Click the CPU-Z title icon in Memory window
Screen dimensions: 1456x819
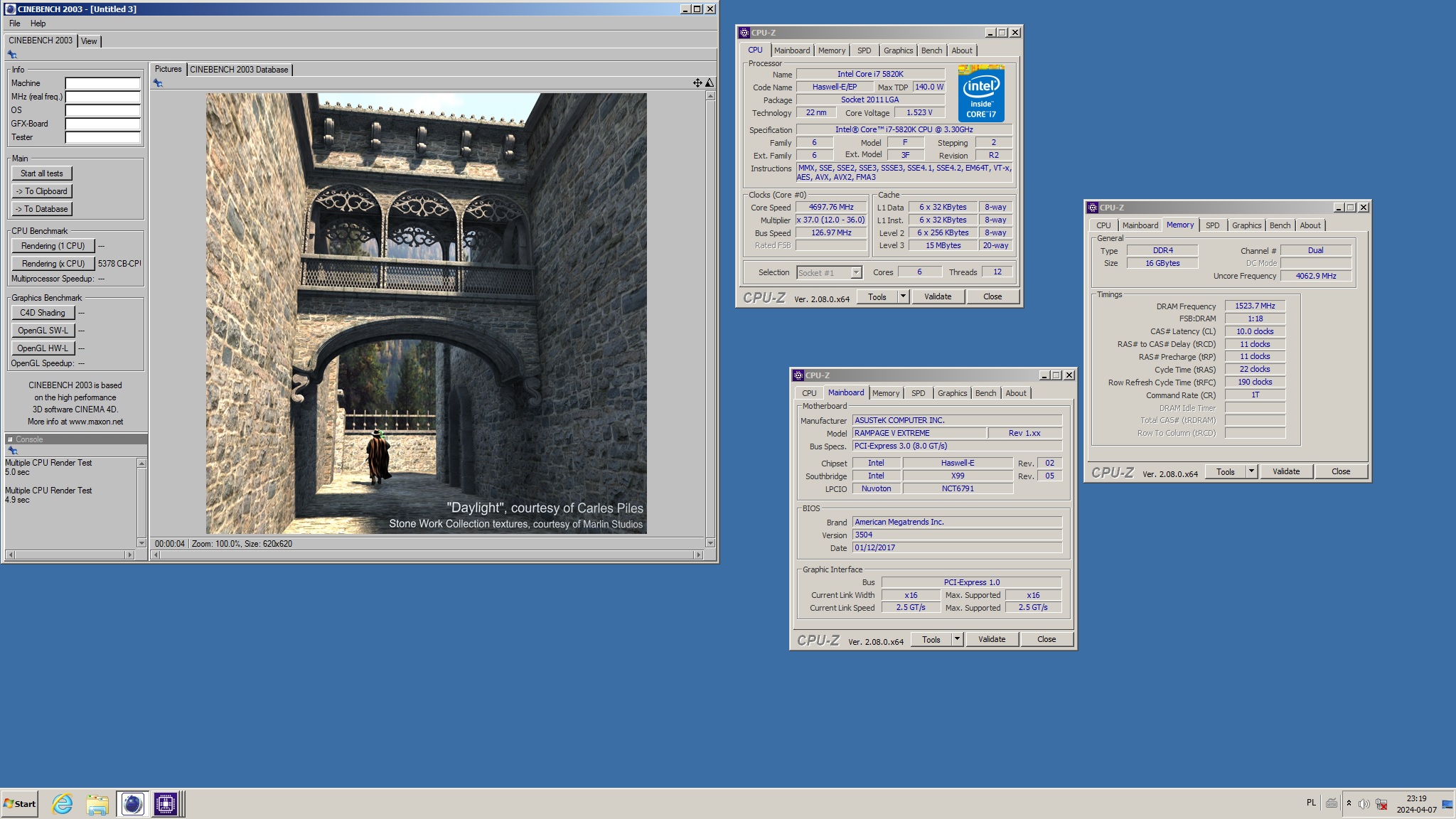(x=1093, y=208)
